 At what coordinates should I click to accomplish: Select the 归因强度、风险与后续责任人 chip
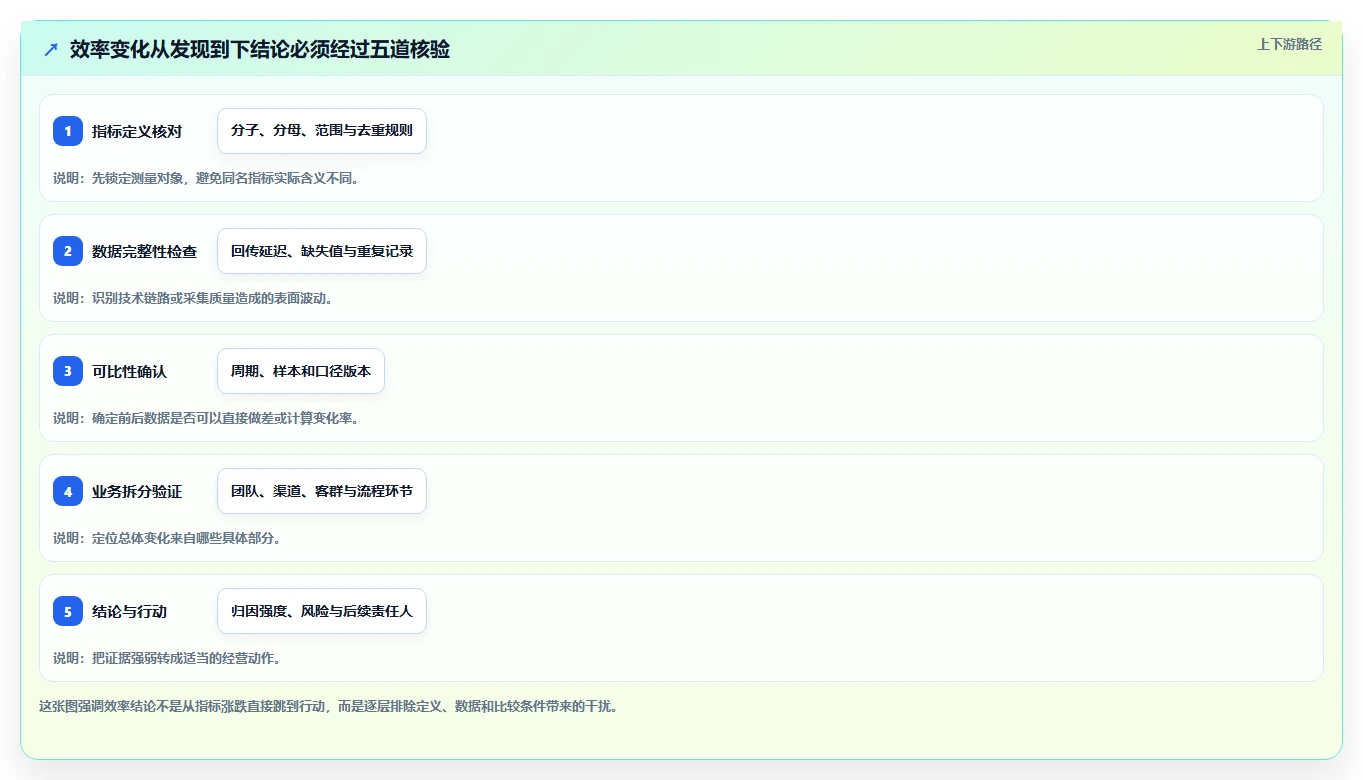point(322,611)
